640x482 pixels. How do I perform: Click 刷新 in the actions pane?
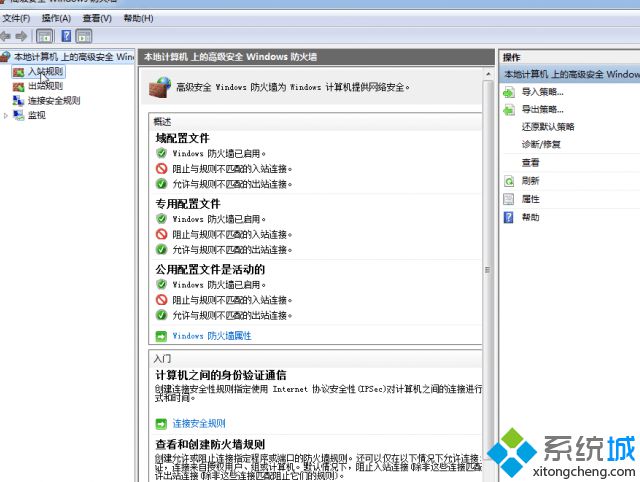[x=530, y=181]
